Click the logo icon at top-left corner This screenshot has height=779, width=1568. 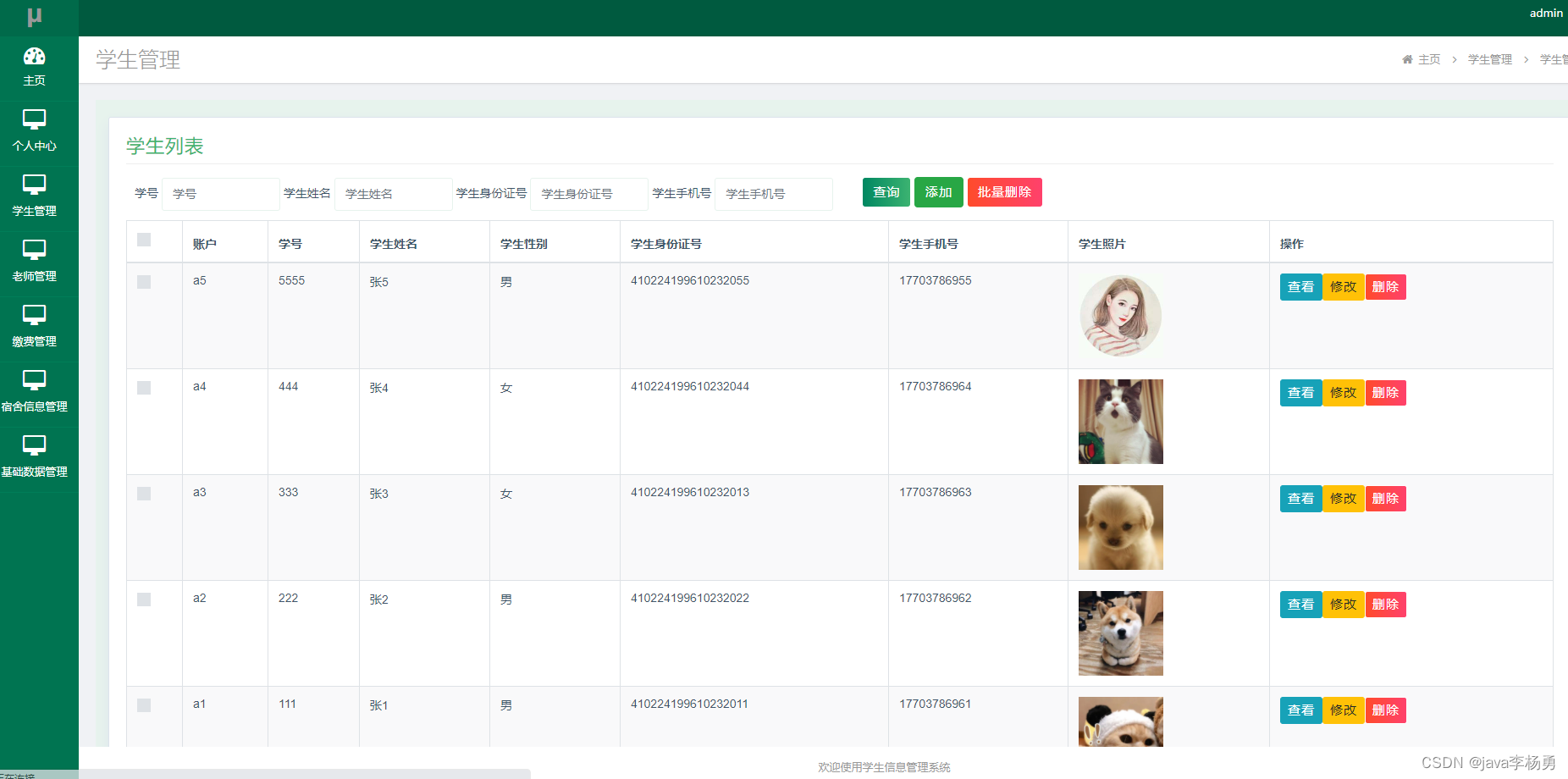point(34,17)
